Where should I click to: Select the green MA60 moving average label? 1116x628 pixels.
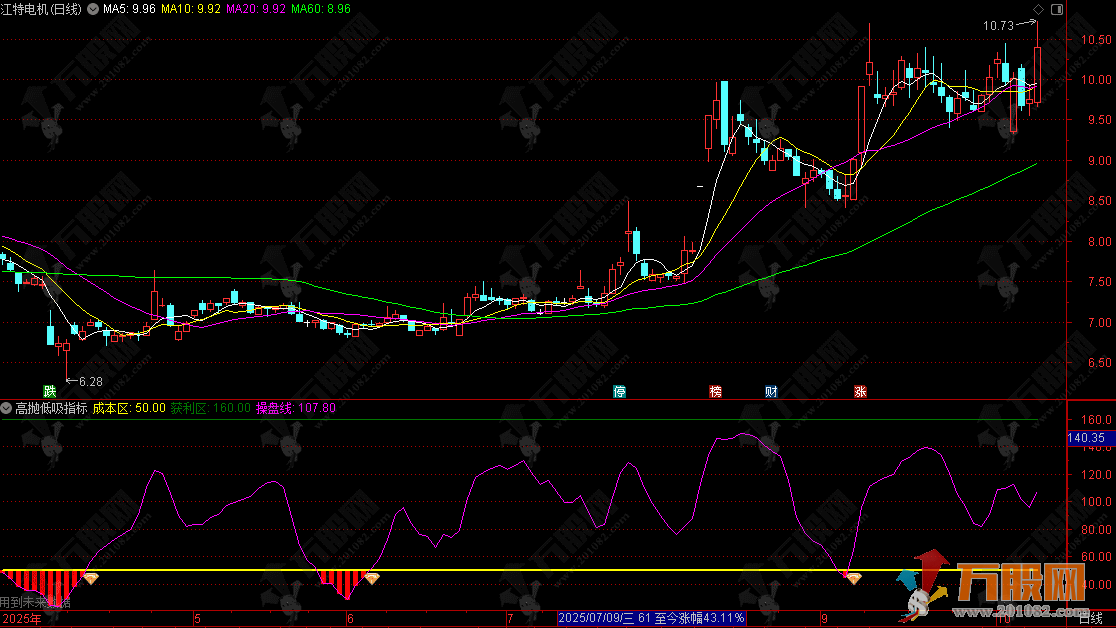pyautogui.click(x=321, y=9)
